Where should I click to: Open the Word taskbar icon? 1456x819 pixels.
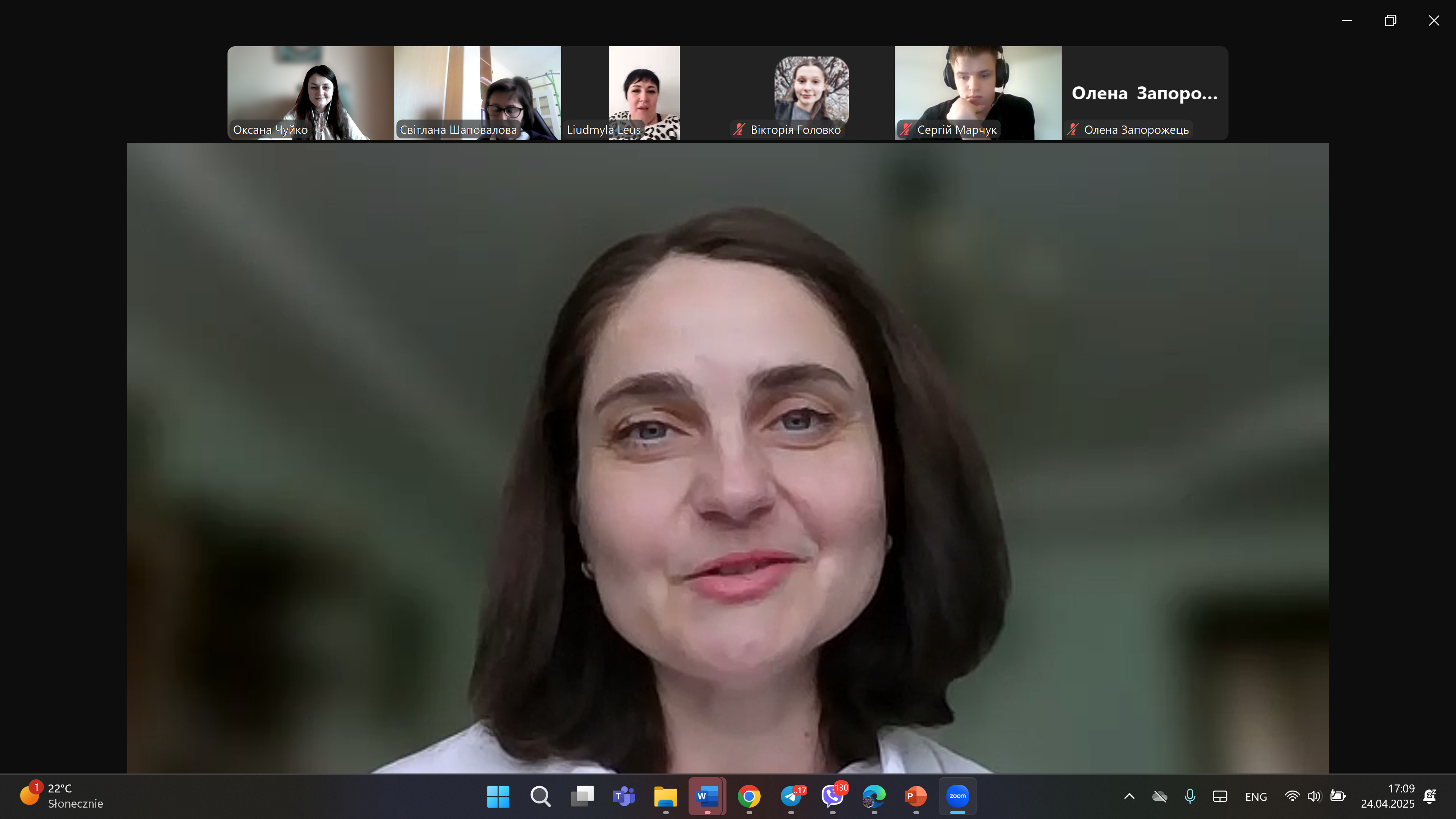(707, 796)
